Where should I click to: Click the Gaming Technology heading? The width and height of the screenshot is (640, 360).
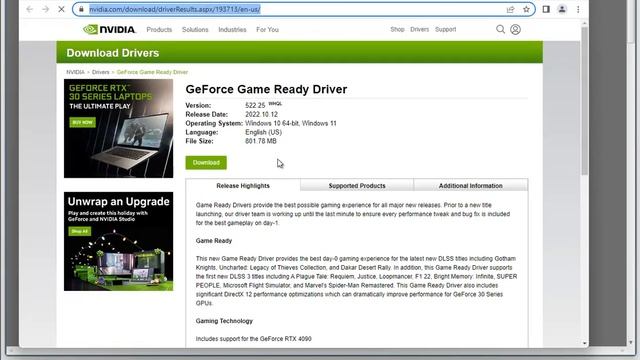coord(224,321)
